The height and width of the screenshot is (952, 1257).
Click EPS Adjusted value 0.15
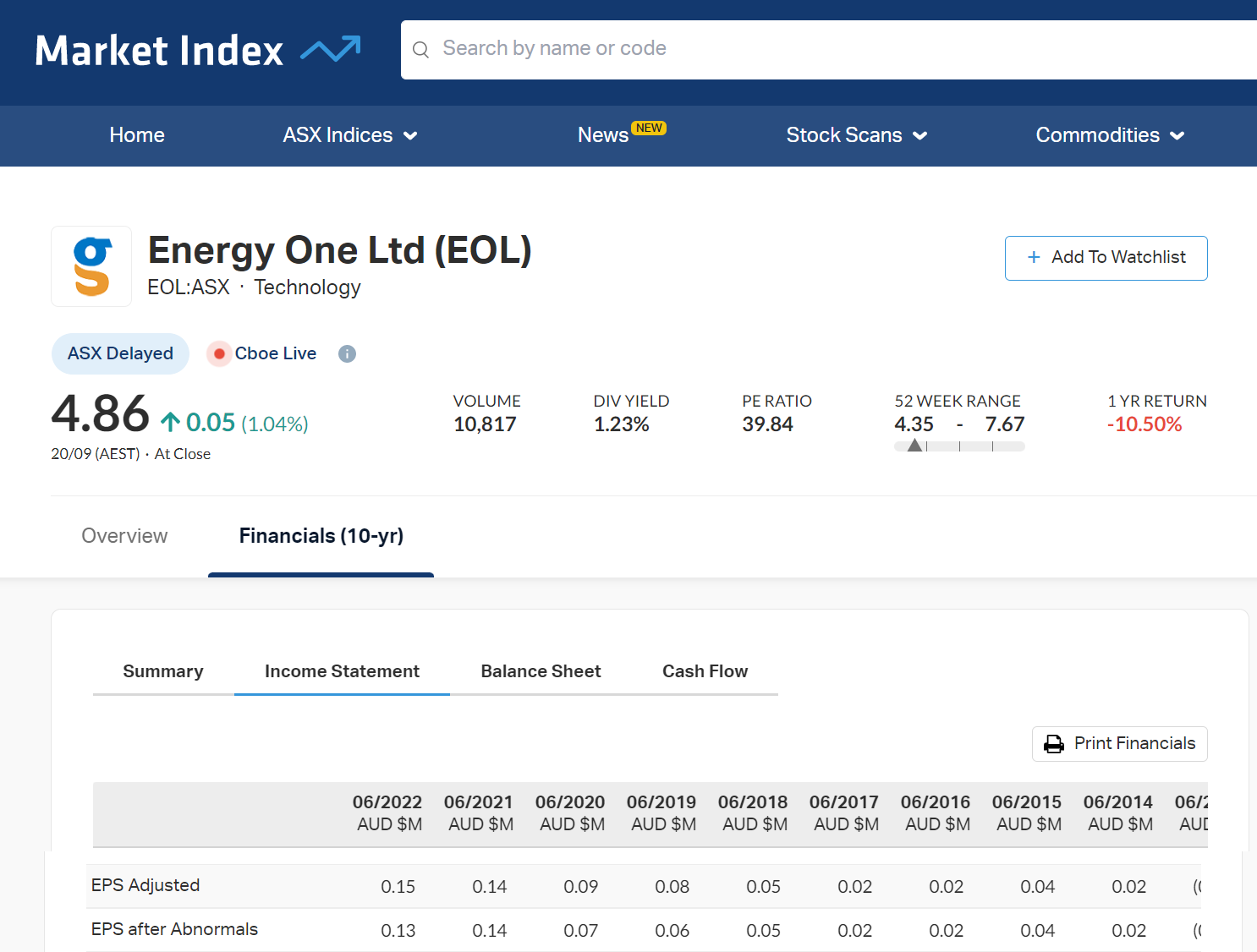(398, 887)
